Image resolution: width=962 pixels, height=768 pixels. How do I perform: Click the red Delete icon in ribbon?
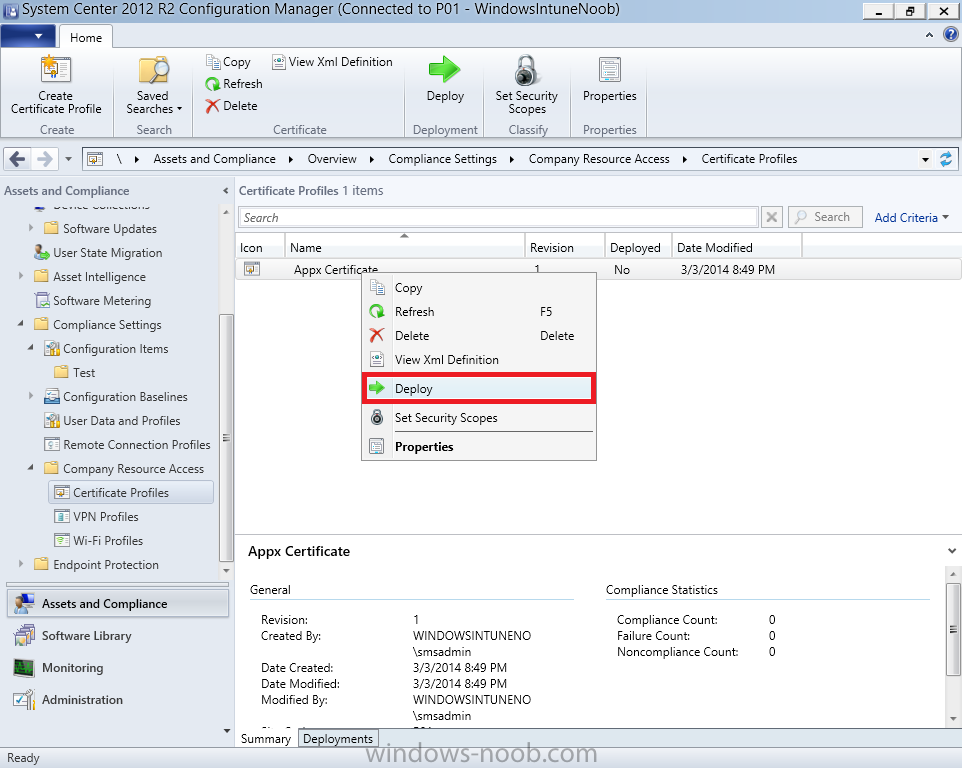(213, 106)
